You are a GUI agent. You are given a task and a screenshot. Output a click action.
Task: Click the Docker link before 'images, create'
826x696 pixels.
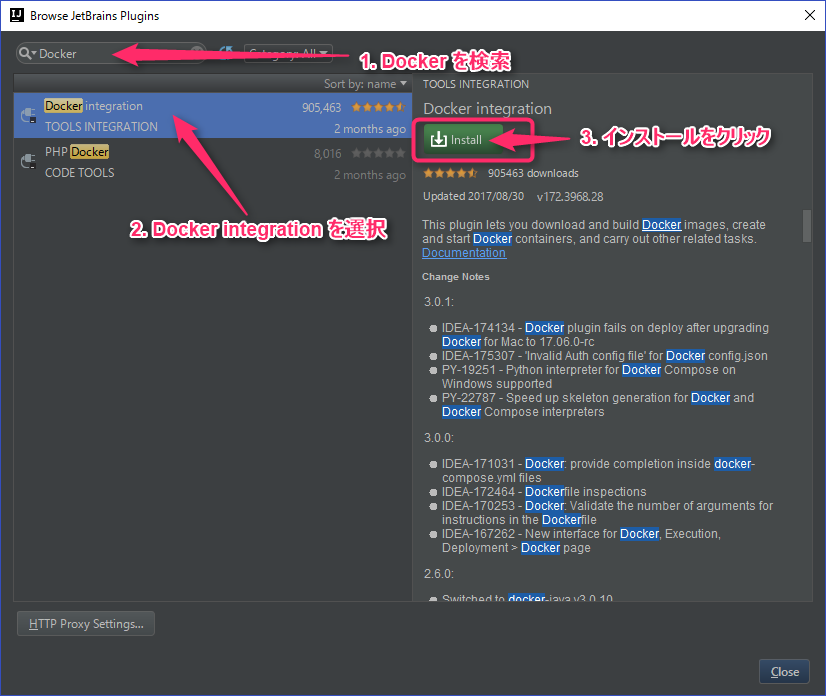[662, 225]
